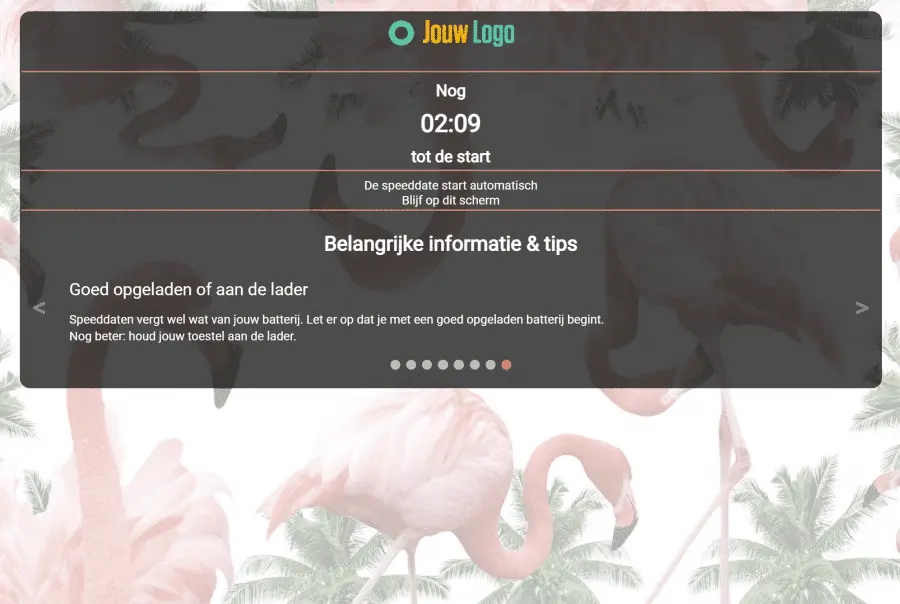Click the active orange carousel dot
The image size is (900, 604).
[506, 365]
